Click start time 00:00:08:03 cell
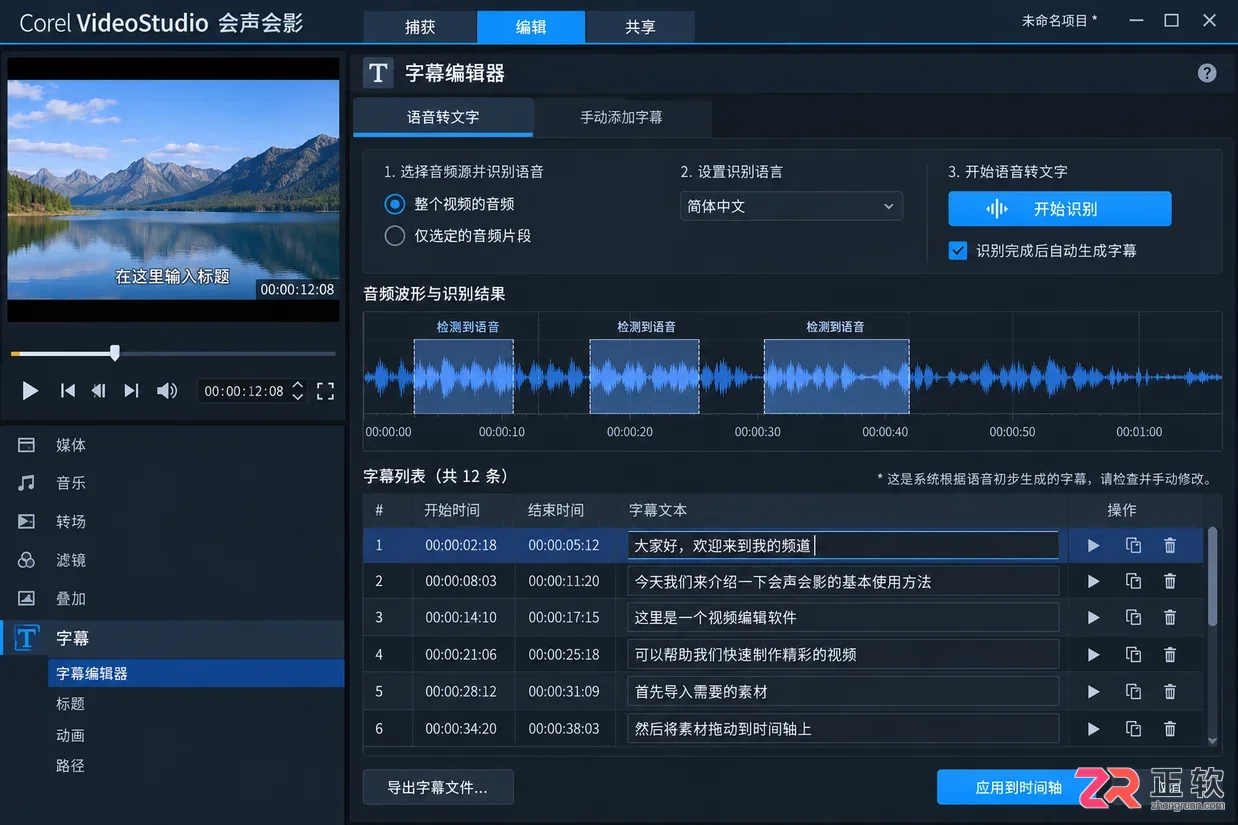 pos(461,582)
